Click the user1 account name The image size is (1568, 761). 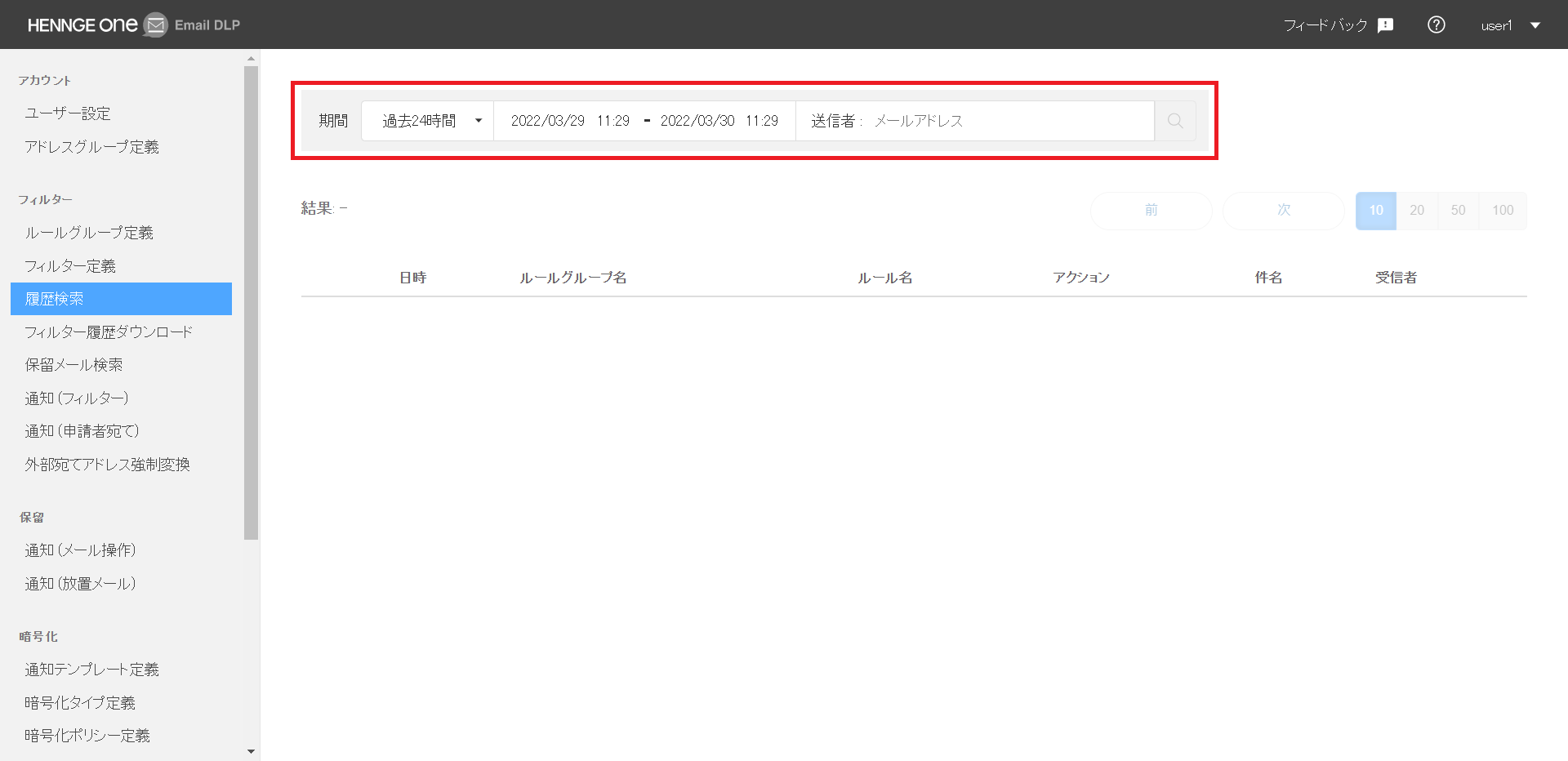click(1496, 25)
